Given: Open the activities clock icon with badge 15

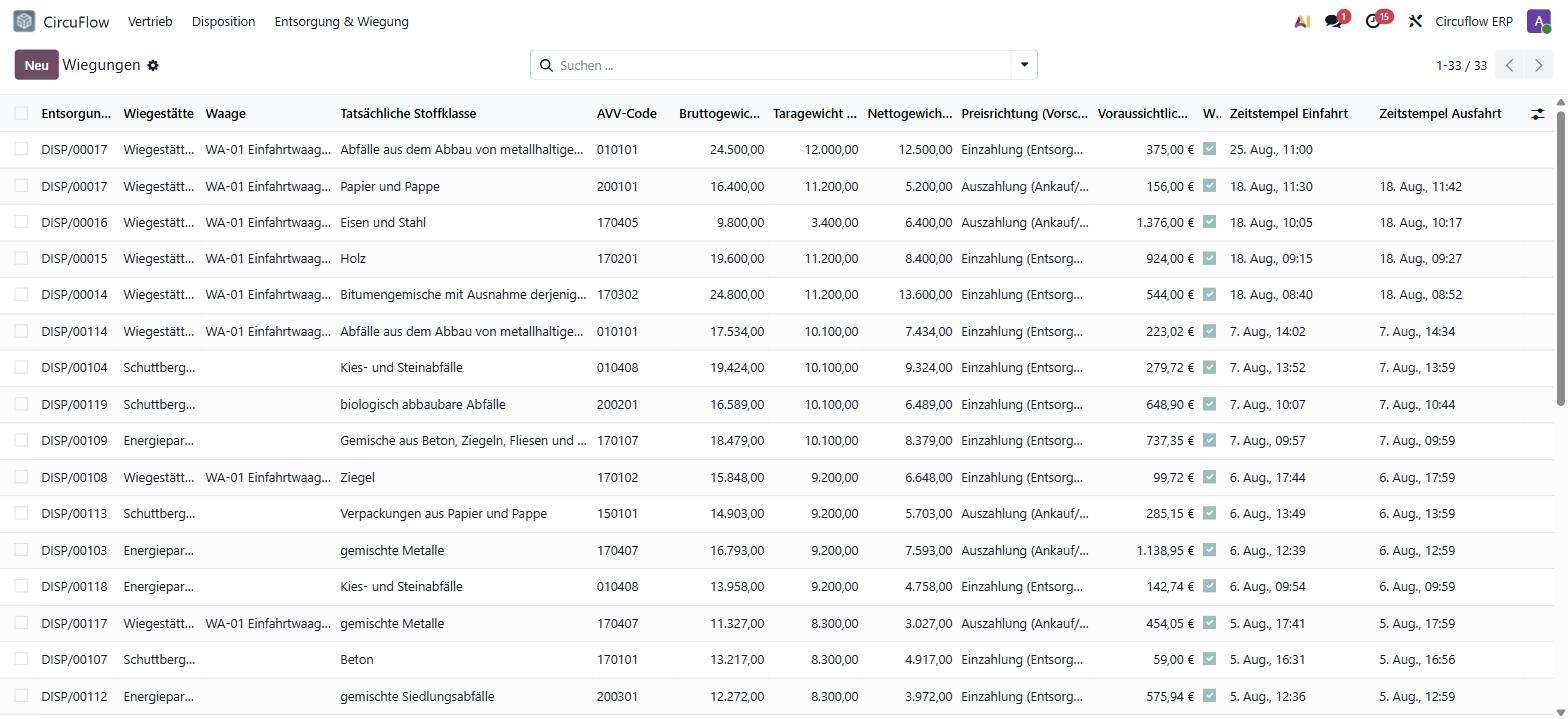Looking at the screenshot, I should (x=1375, y=21).
